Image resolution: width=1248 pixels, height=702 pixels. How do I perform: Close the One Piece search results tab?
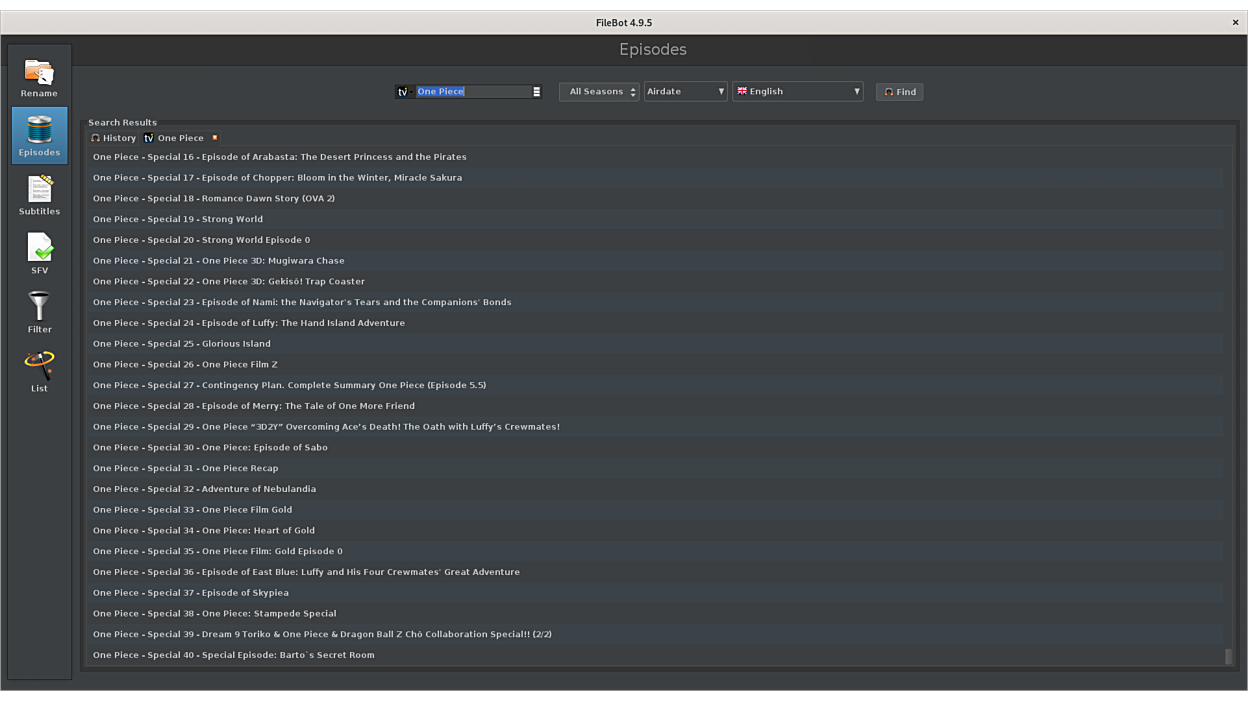pyautogui.click(x=213, y=137)
